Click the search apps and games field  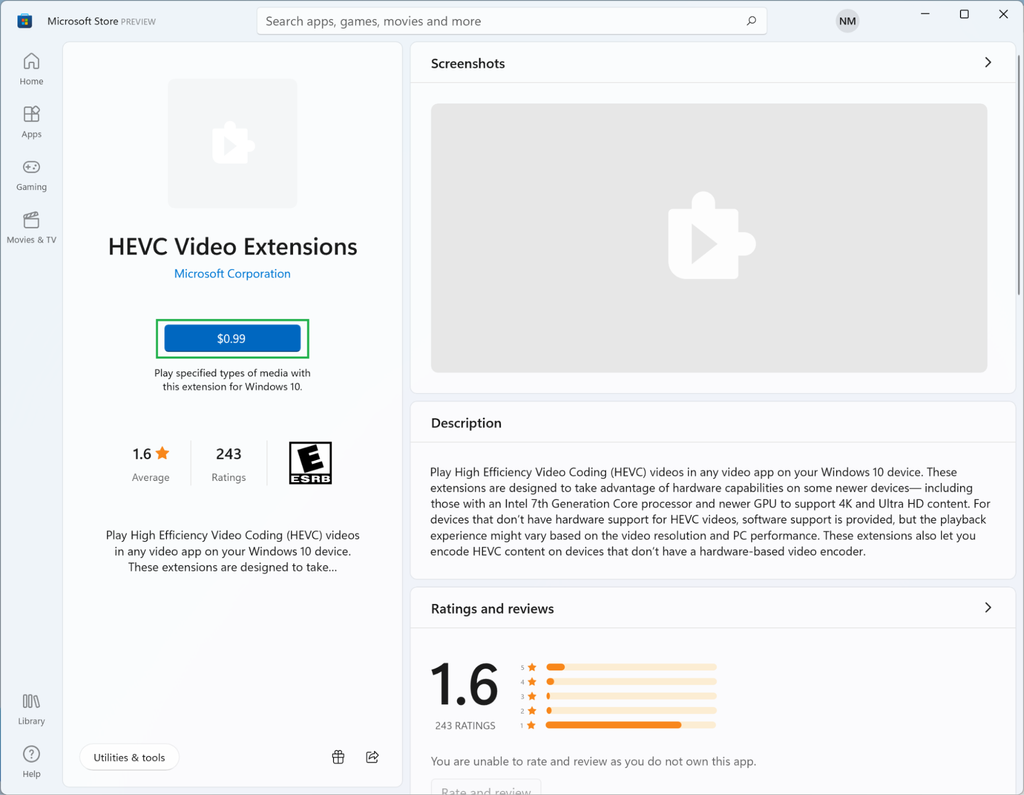[x=512, y=20]
